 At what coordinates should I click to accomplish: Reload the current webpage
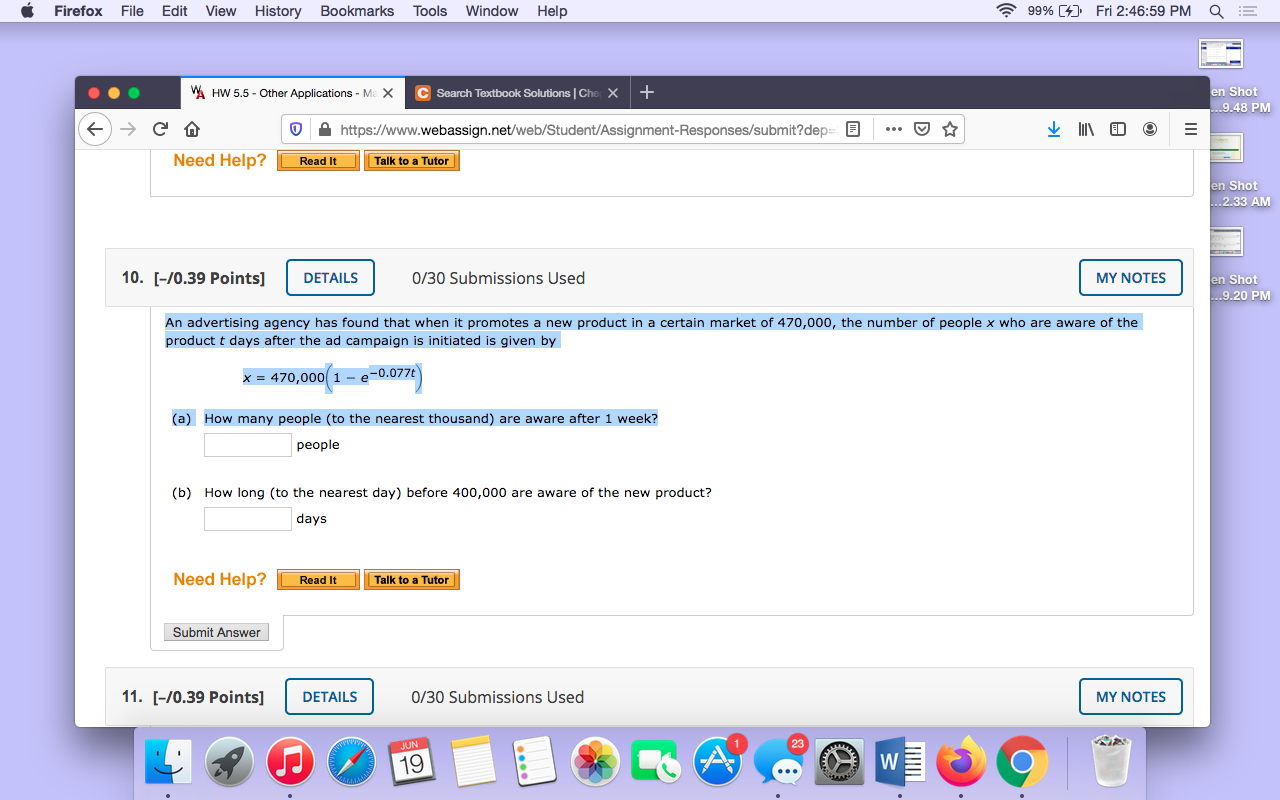tap(159, 129)
